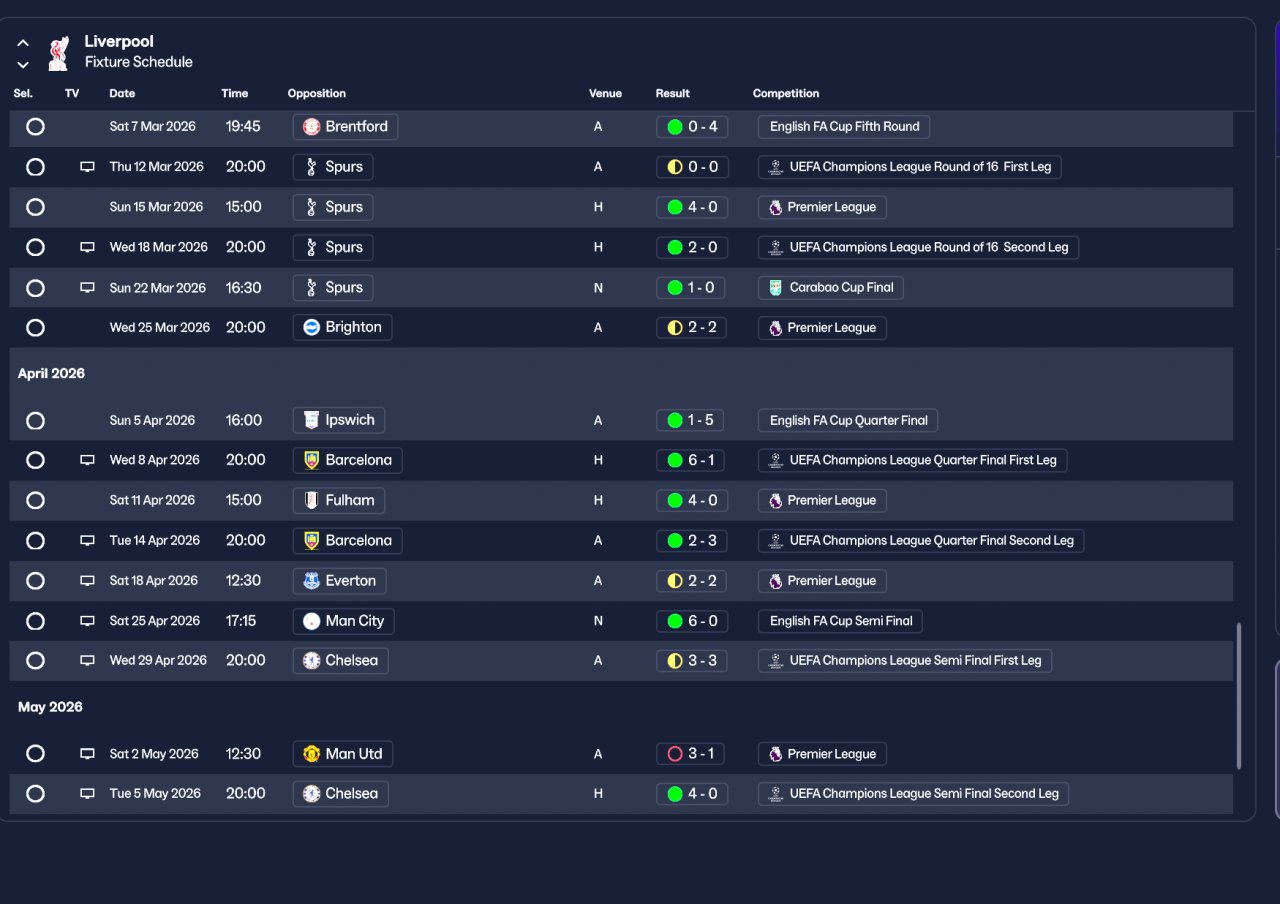1280x904 pixels.
Task: Sort by the Result column header
Action: pyautogui.click(x=673, y=93)
